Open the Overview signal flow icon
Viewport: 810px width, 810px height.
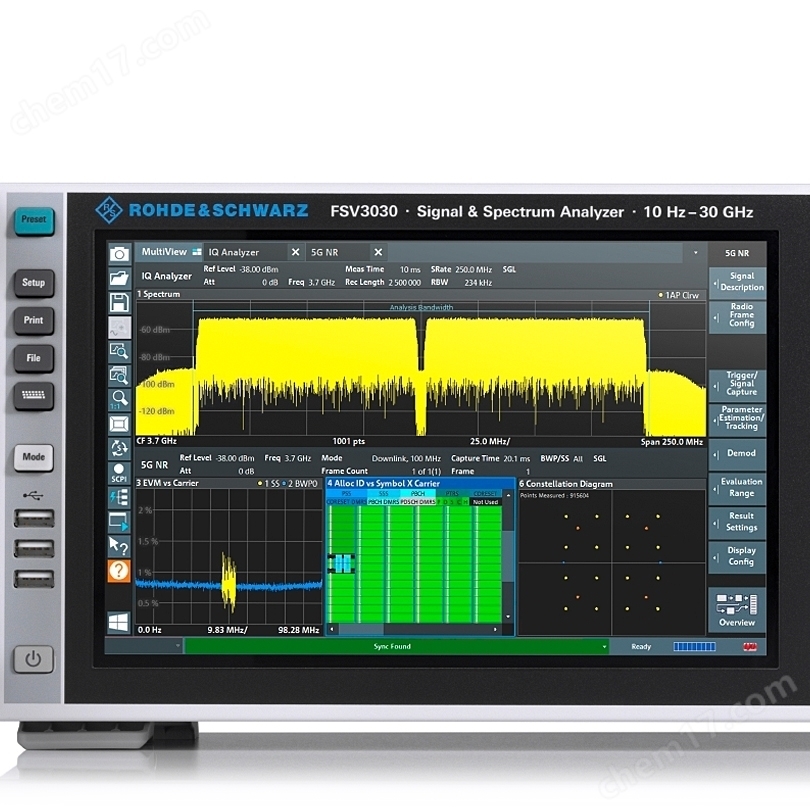pyautogui.click(x=737, y=610)
